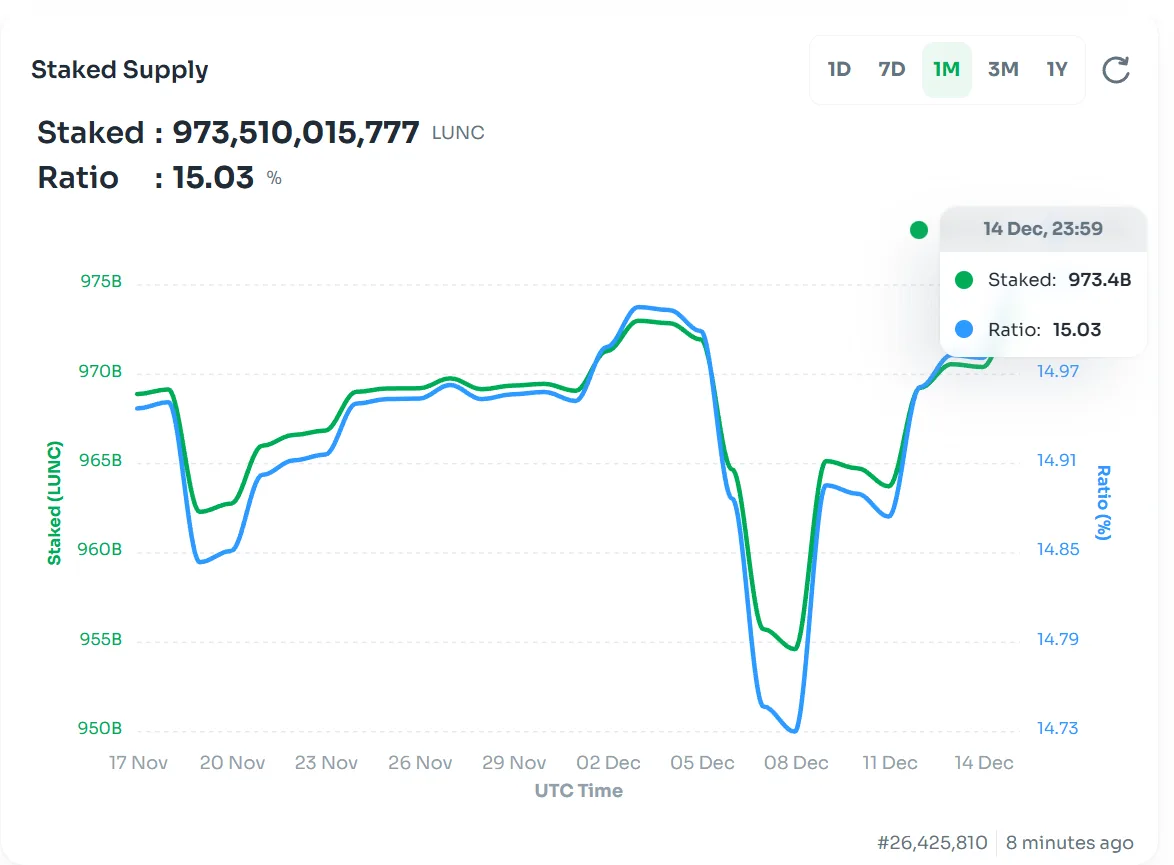
Task: Click the blue Ratio dot in tooltip
Action: [964, 329]
